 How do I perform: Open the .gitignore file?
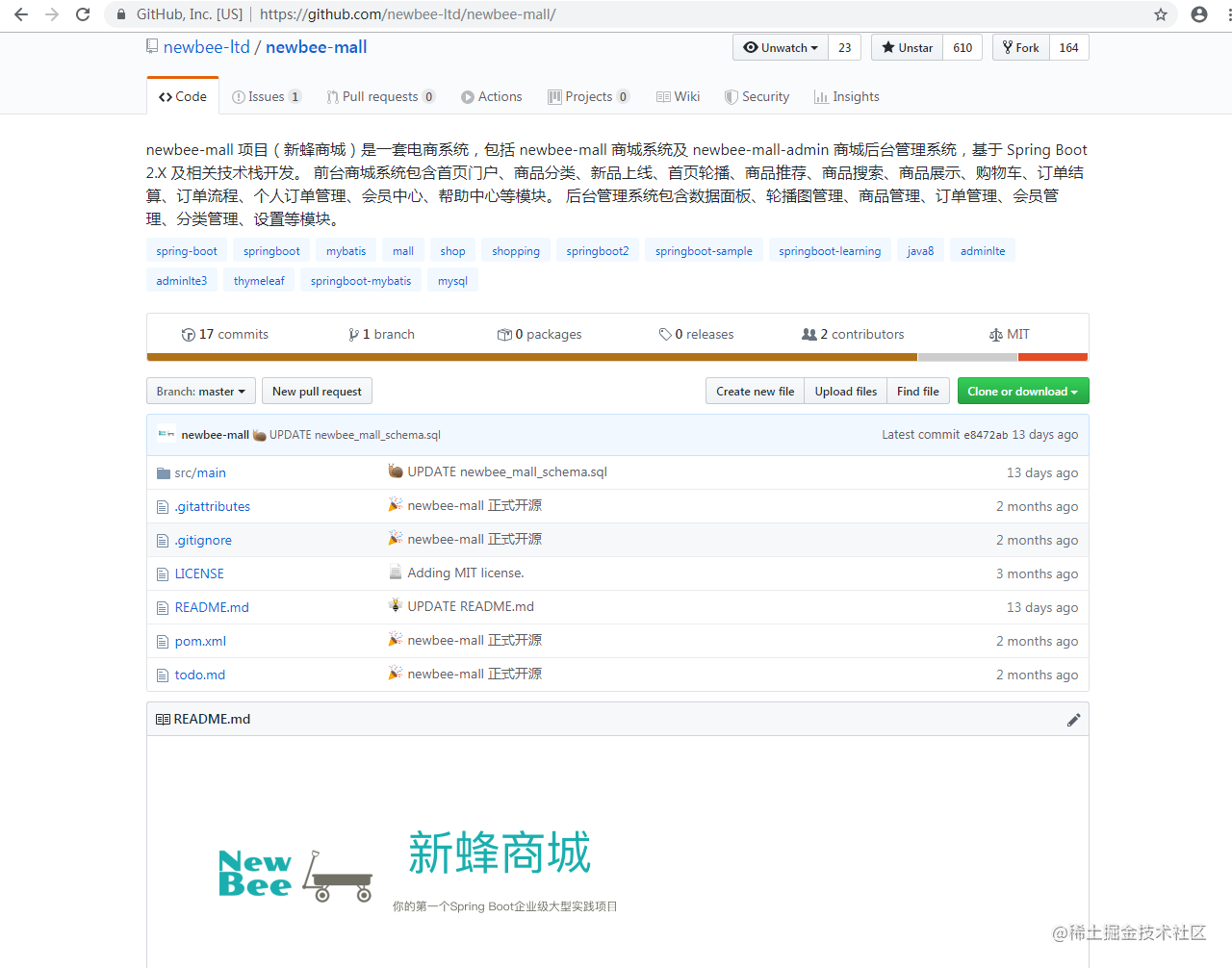(203, 541)
